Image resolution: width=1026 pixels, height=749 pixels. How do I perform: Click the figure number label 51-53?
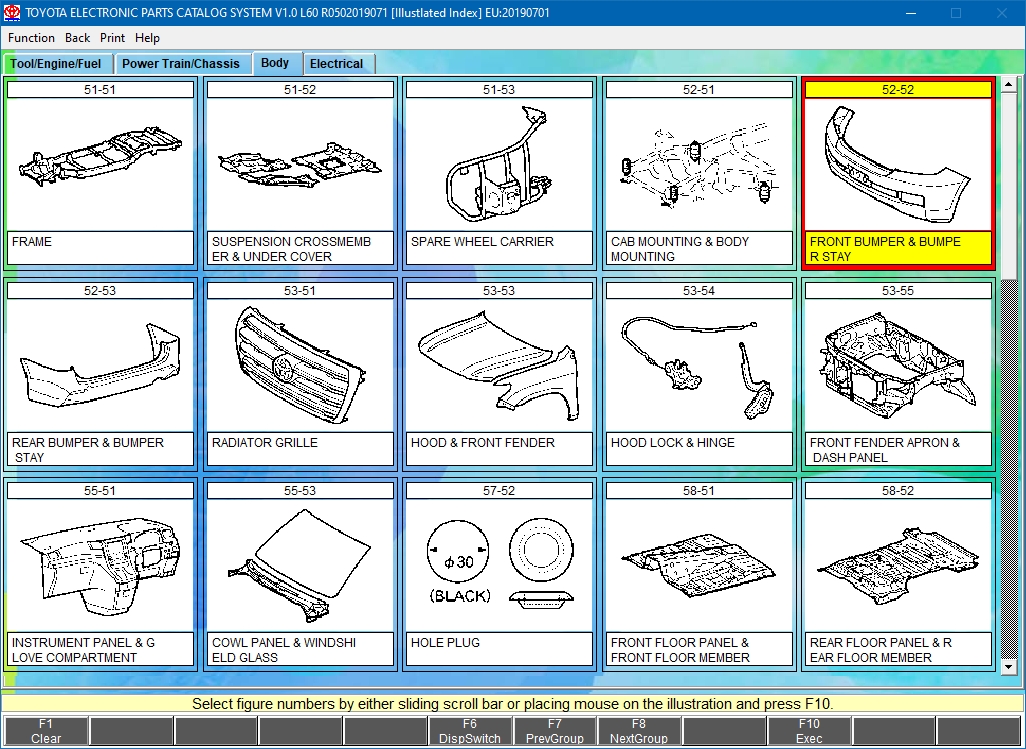[499, 90]
